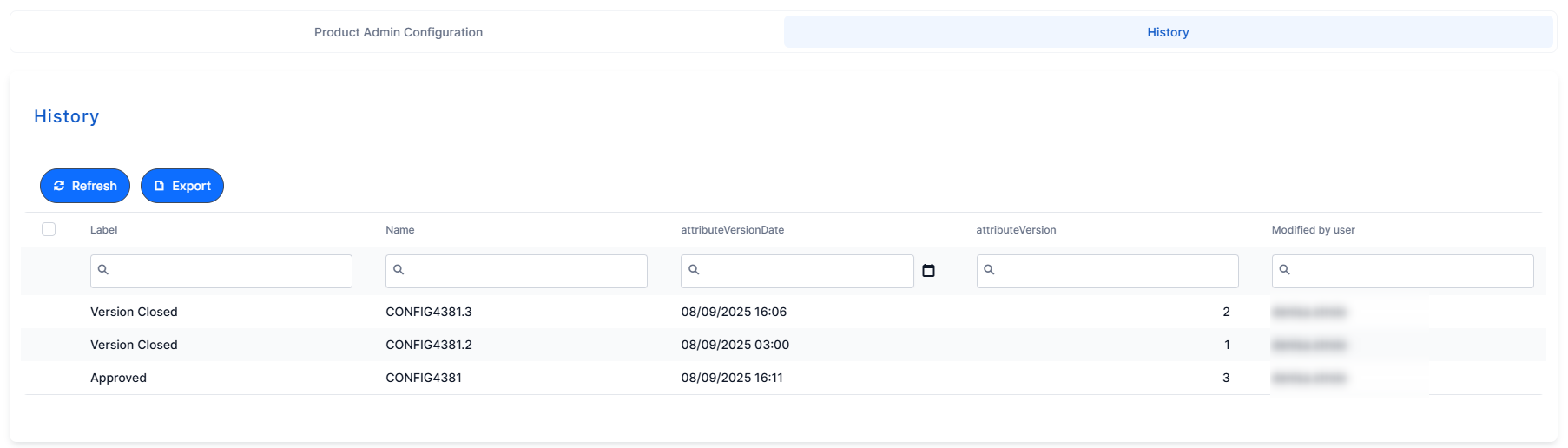
Task: Select the Approved CONFIG4381 row
Action: (x=783, y=378)
